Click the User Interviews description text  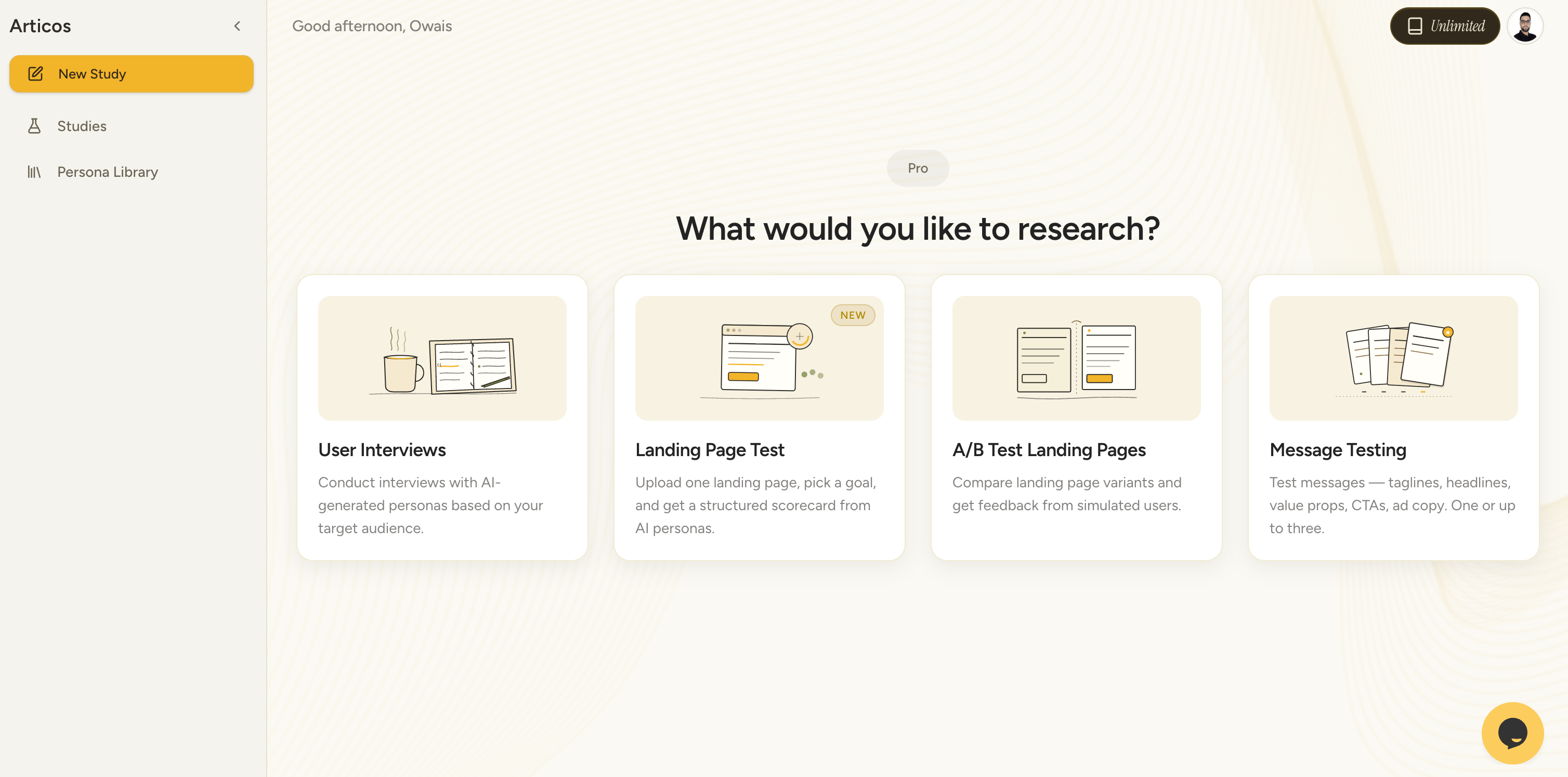[430, 506]
